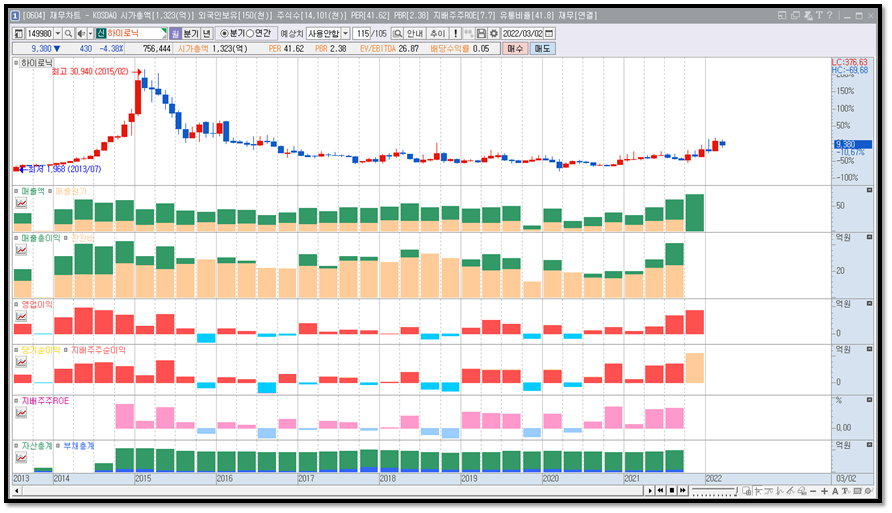
Task: Click the speaker sound icon in toolbar
Action: [81, 34]
